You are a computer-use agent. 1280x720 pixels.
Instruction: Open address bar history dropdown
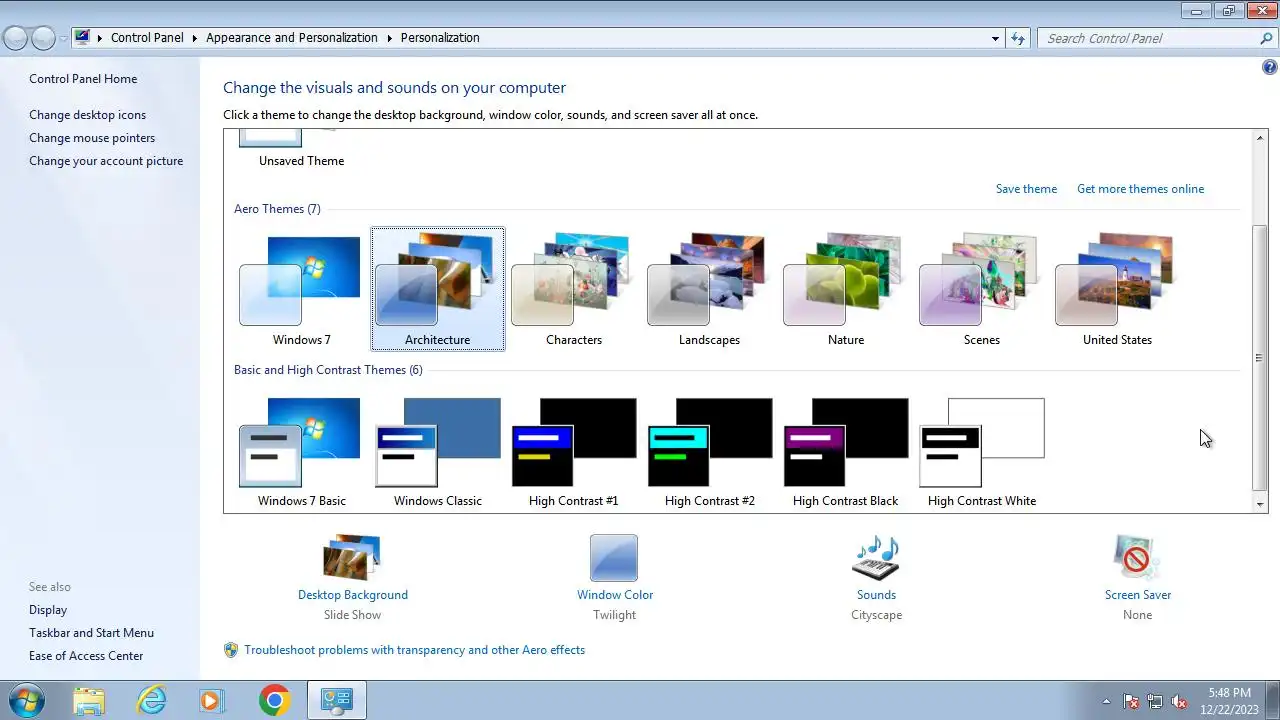995,39
